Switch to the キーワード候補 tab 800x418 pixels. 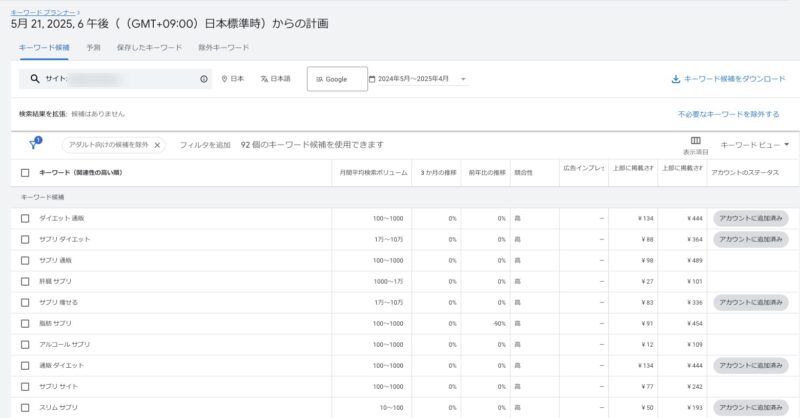[44, 47]
